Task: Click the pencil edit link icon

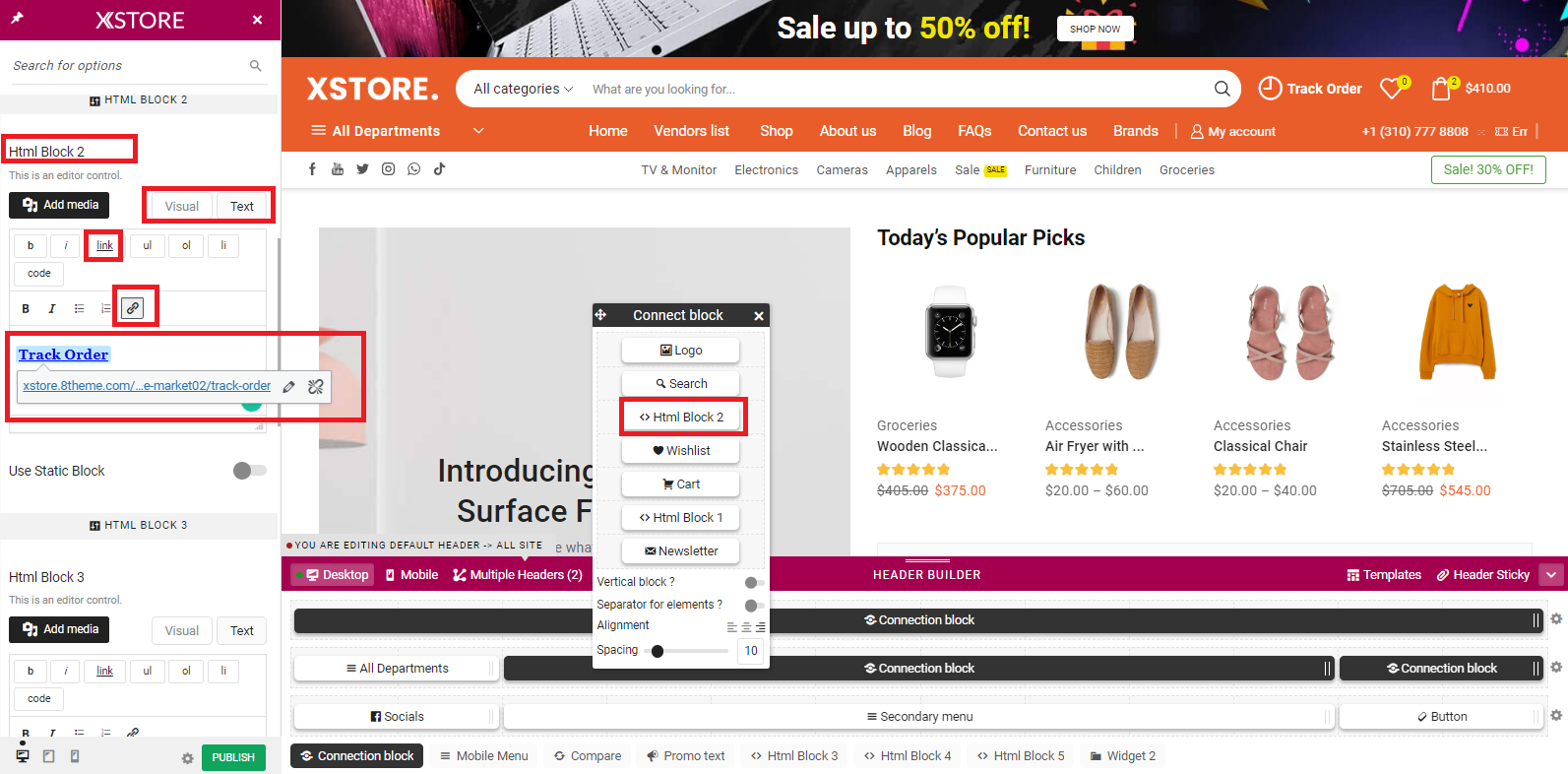Action: (x=288, y=387)
